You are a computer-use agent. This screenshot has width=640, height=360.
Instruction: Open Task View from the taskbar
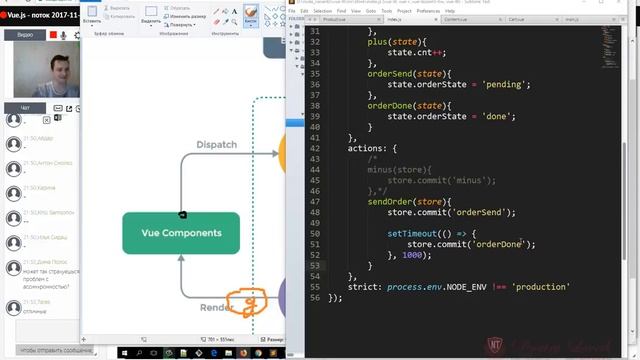(x=154, y=353)
